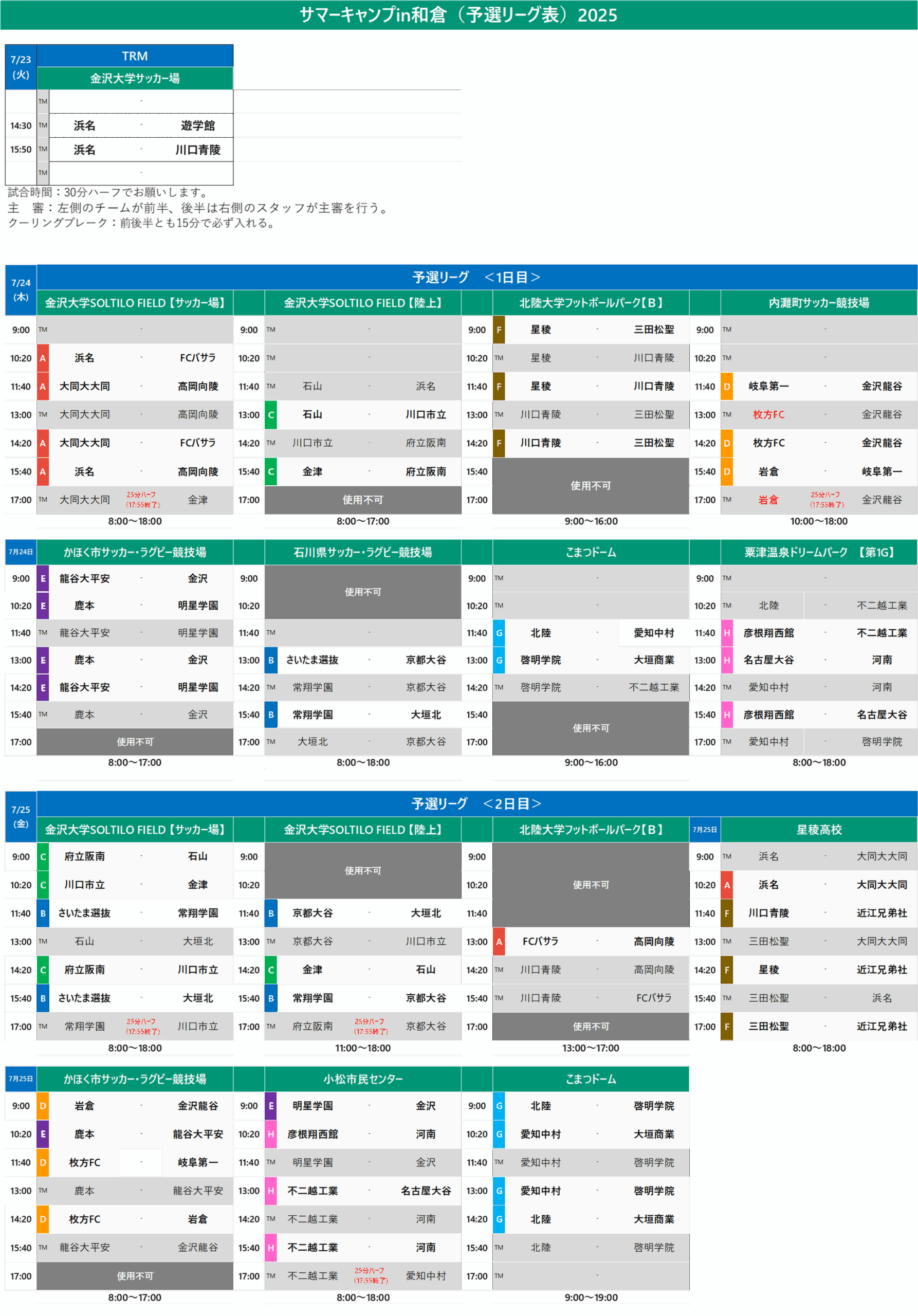Viewport: 918px width, 1316px height.
Task: Select the red 岩倉 entry at 17:00
Action: point(768,500)
